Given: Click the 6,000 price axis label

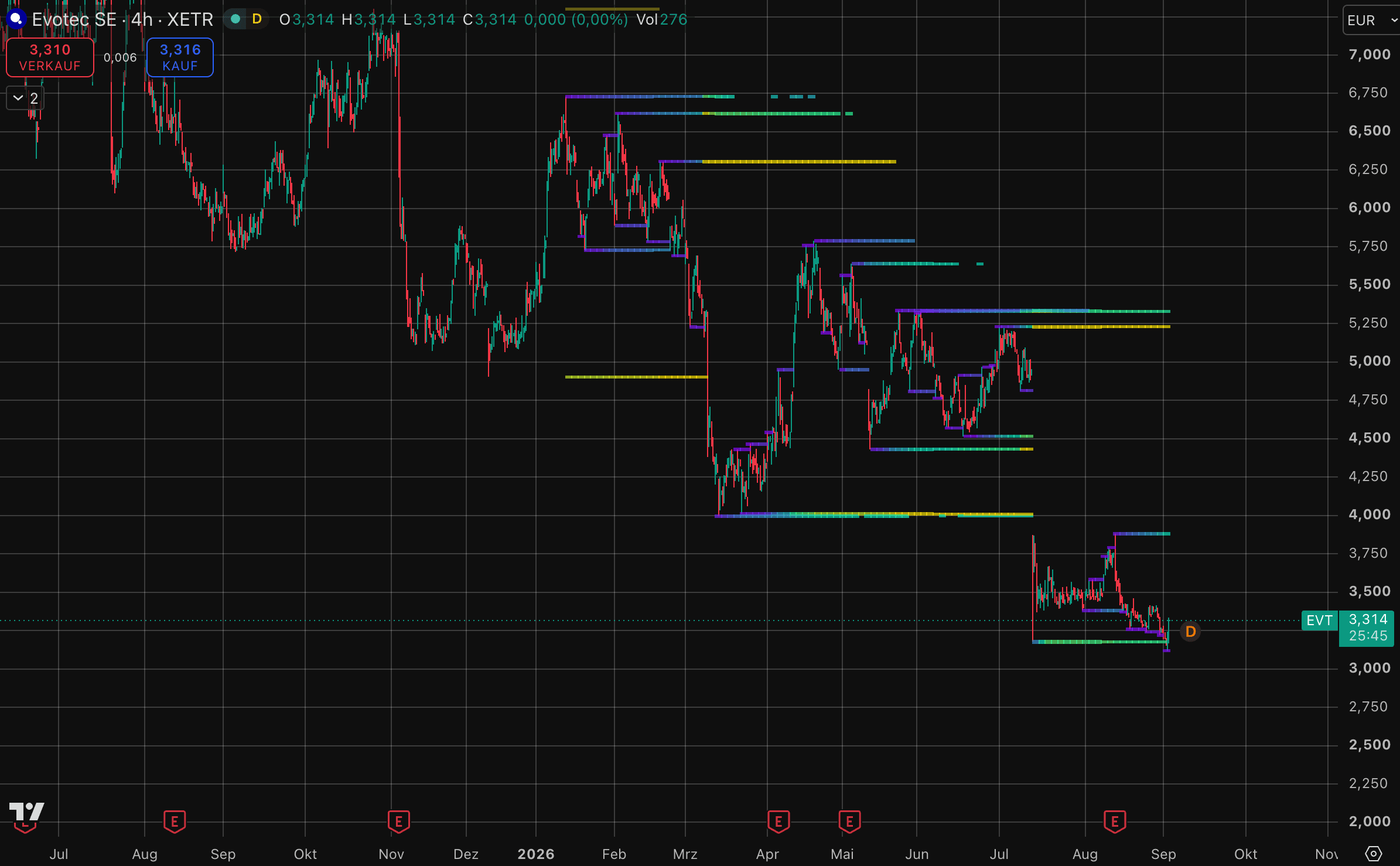Looking at the screenshot, I should [1369, 207].
